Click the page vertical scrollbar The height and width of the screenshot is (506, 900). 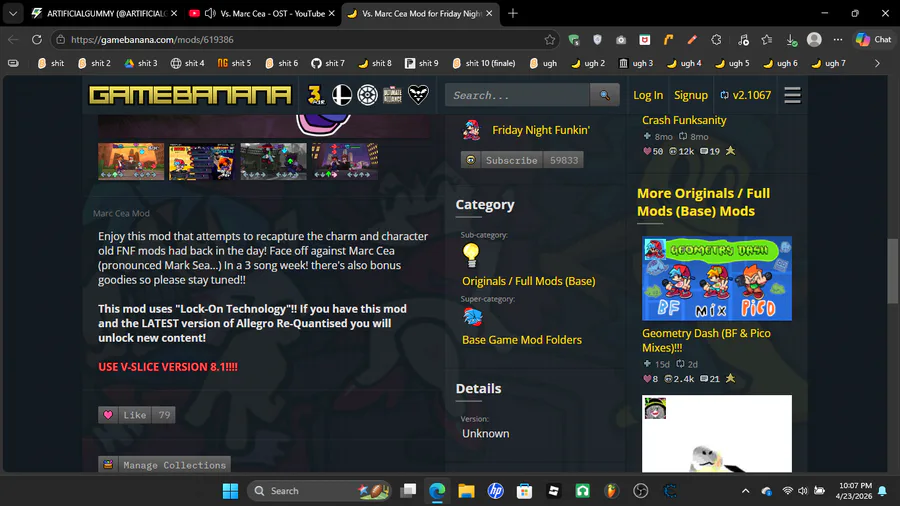point(893,271)
